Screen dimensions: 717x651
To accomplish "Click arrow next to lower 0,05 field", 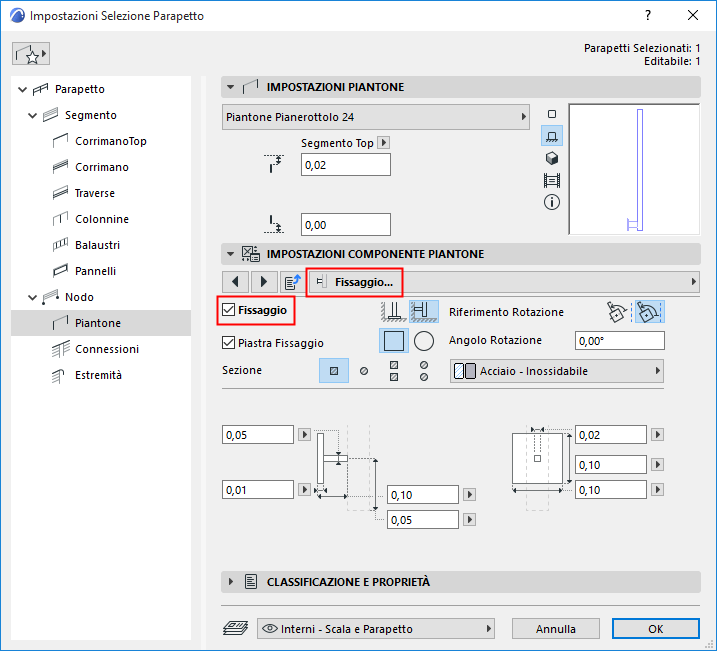I will pos(469,519).
